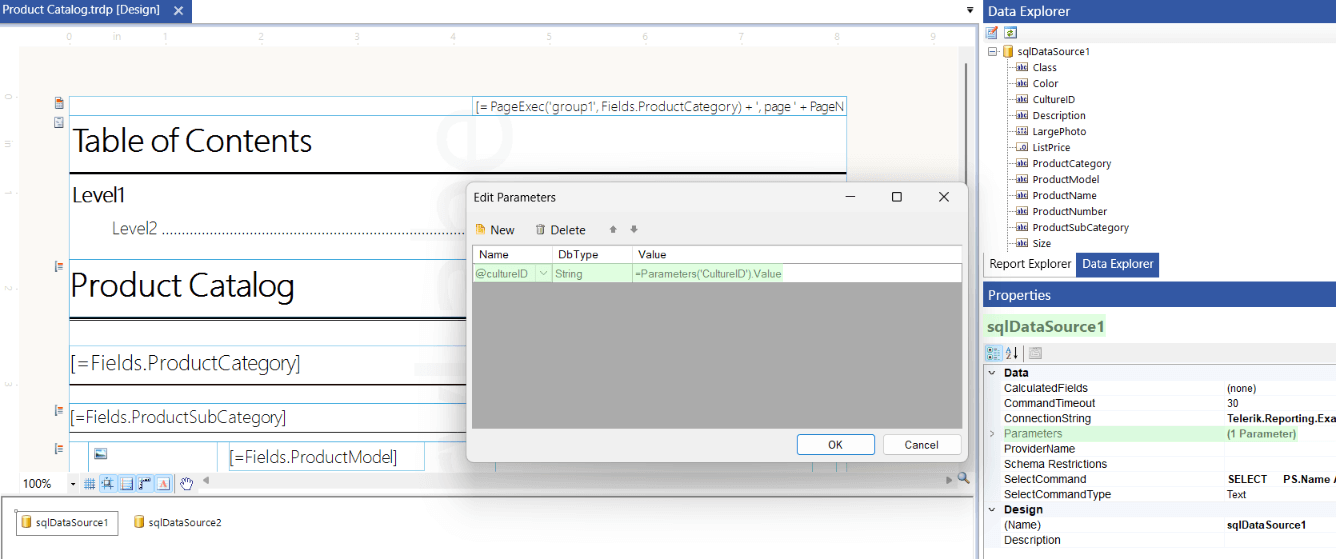Select the ProductName field in Data Explorer
Viewport: 1336px width, 559px height.
coord(1065,195)
